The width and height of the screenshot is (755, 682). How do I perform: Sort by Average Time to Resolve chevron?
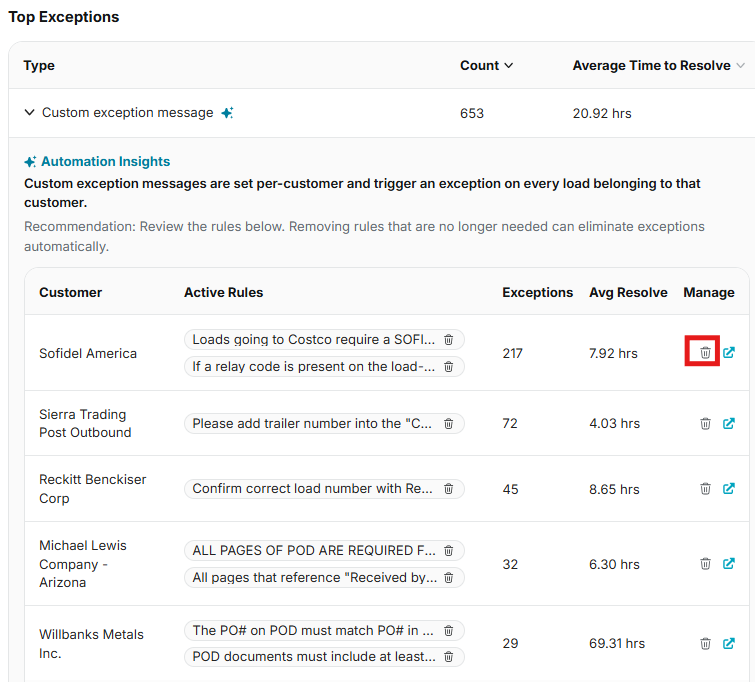740,66
